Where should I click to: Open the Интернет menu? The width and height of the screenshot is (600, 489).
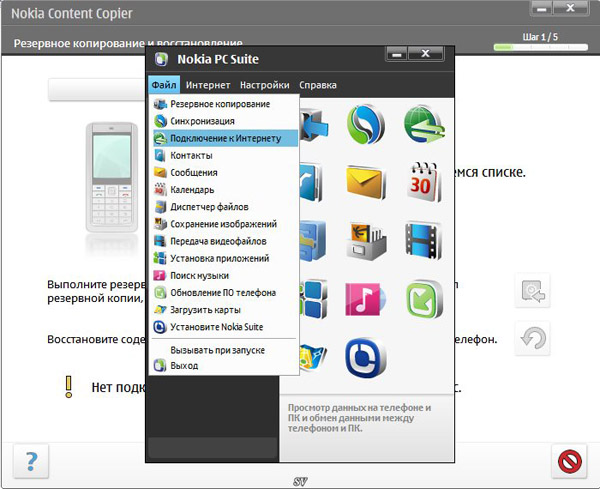207,85
